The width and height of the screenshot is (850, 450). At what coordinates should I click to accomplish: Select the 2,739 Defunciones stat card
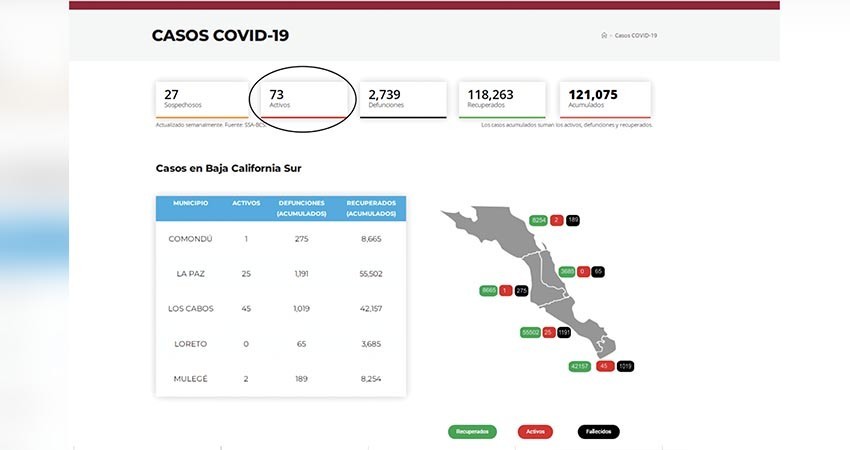403,100
